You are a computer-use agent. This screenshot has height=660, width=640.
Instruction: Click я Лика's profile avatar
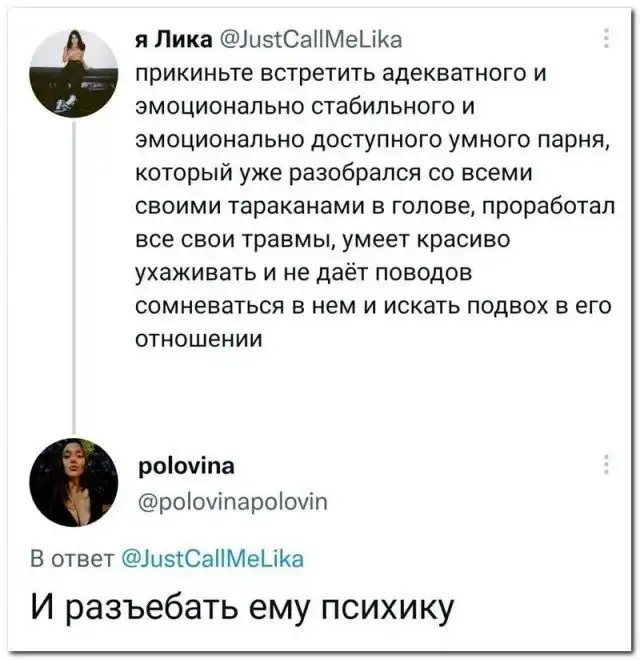(73, 72)
